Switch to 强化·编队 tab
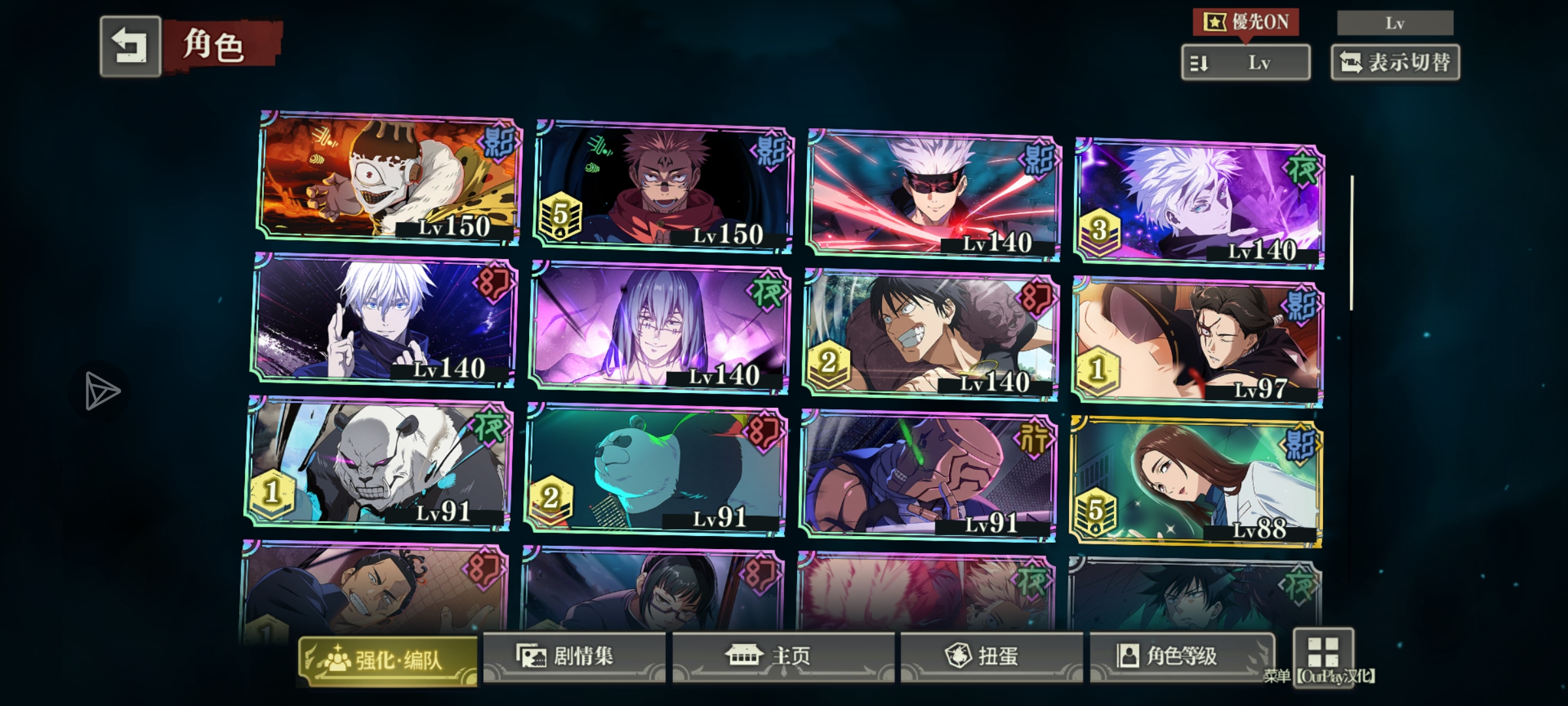 tap(388, 660)
